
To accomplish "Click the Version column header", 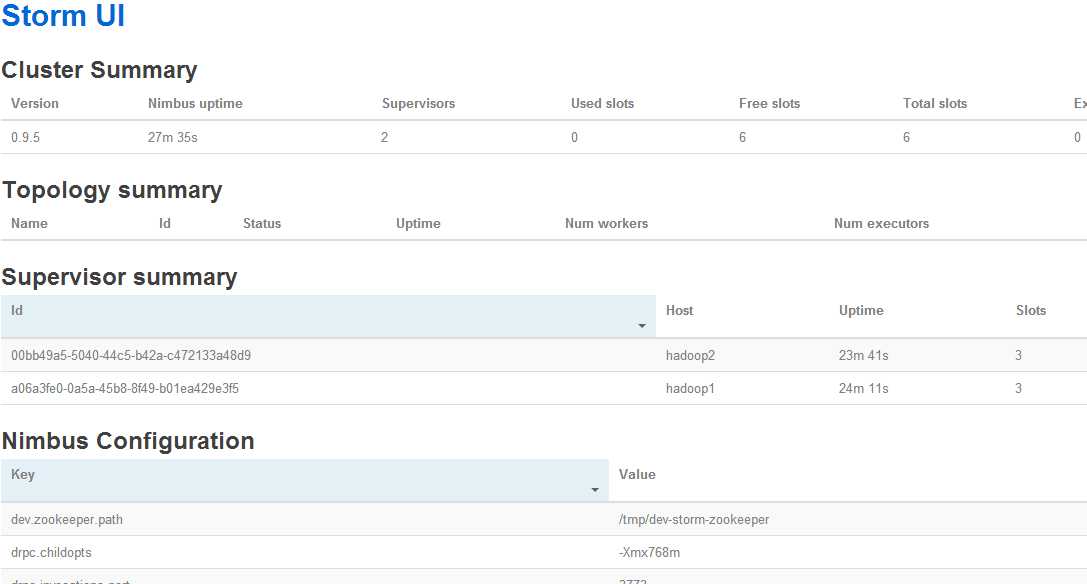I will point(35,103).
